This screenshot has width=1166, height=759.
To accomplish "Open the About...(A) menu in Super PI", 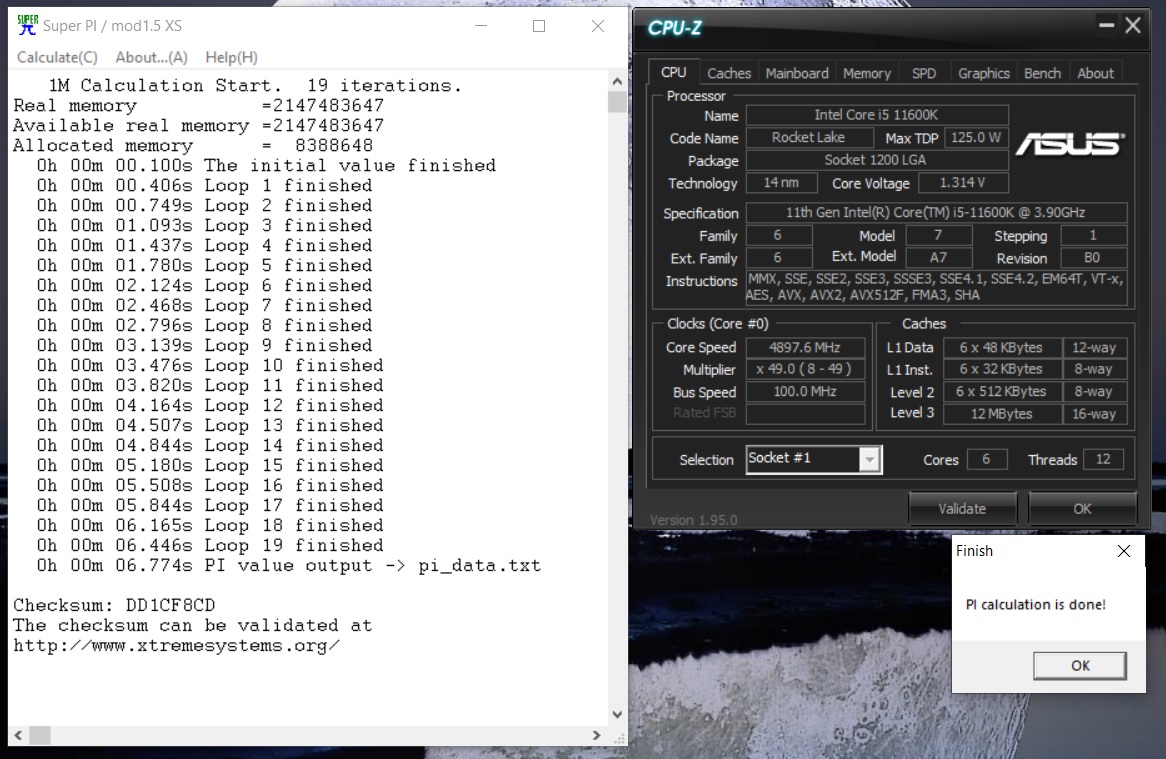I will (152, 57).
